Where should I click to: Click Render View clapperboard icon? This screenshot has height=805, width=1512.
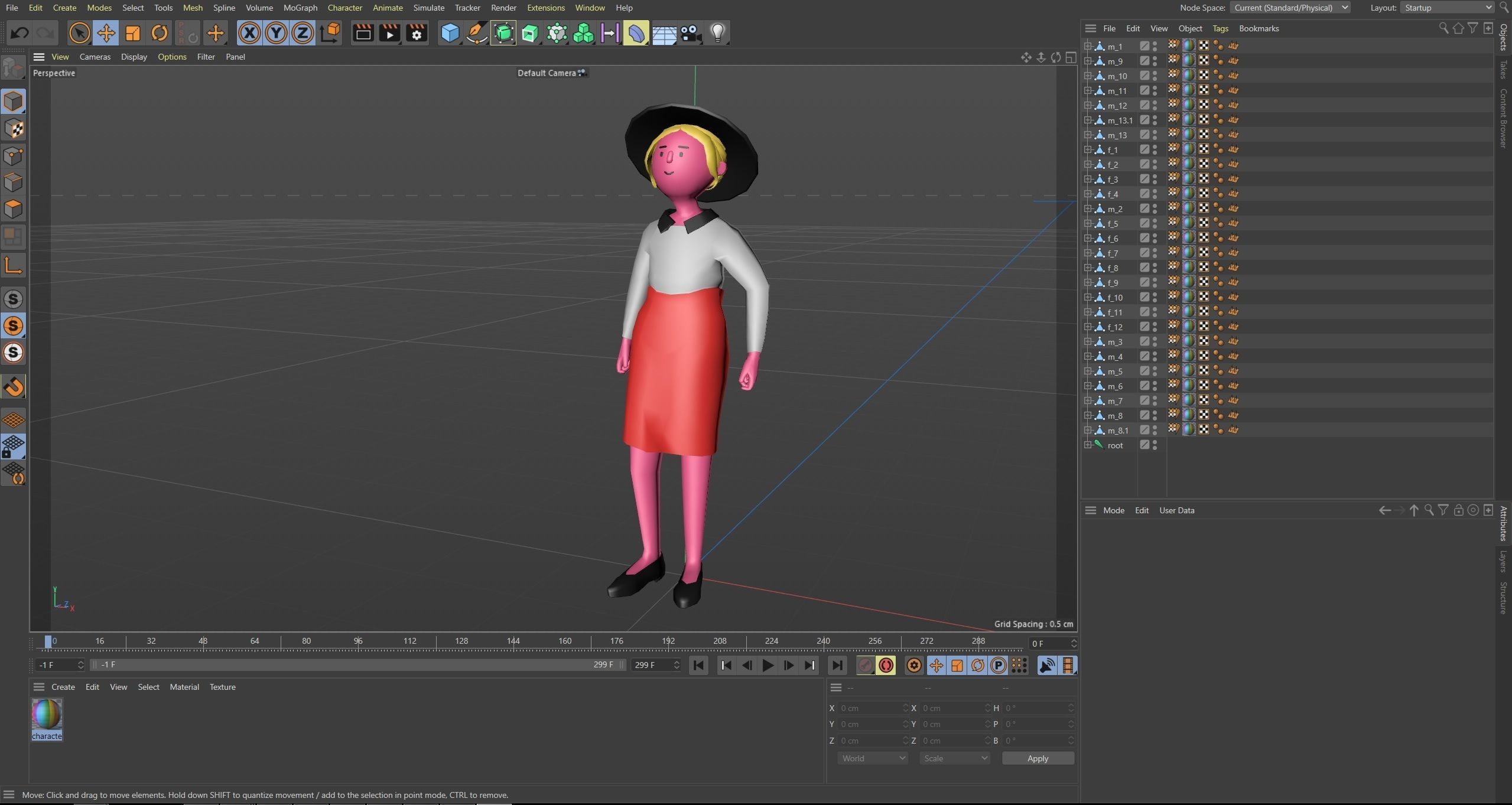click(x=363, y=33)
